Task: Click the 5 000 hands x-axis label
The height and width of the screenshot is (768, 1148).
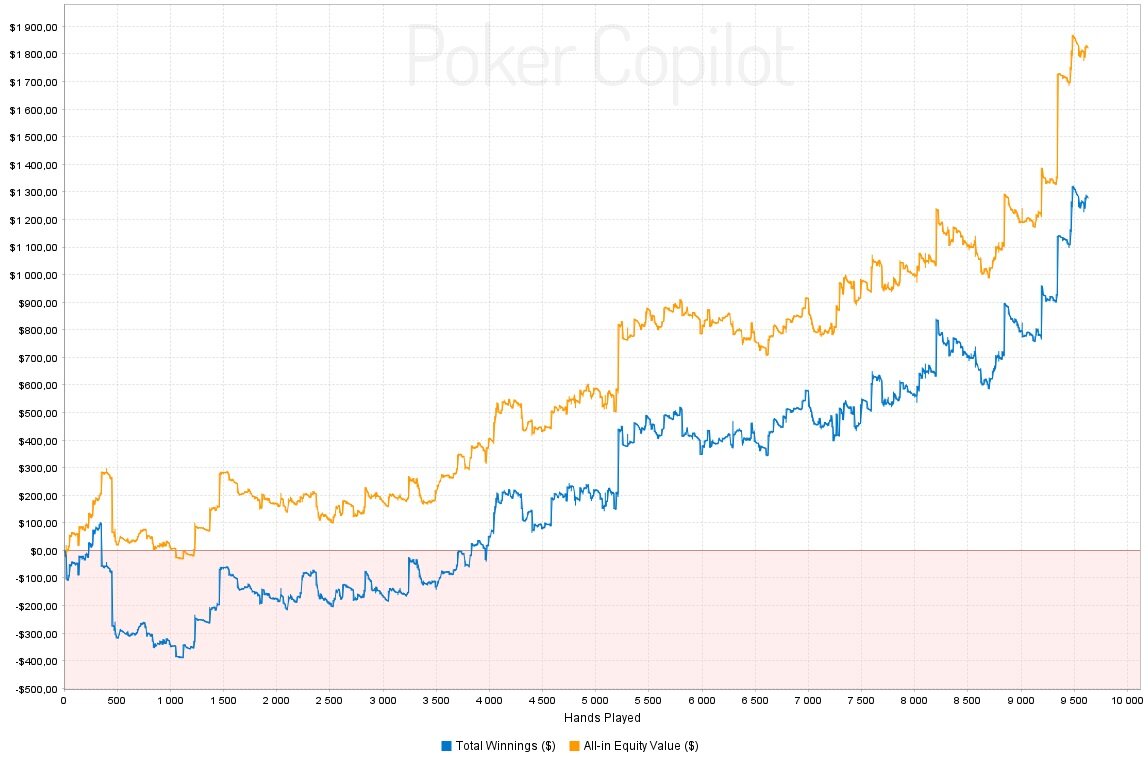Action: point(595,700)
